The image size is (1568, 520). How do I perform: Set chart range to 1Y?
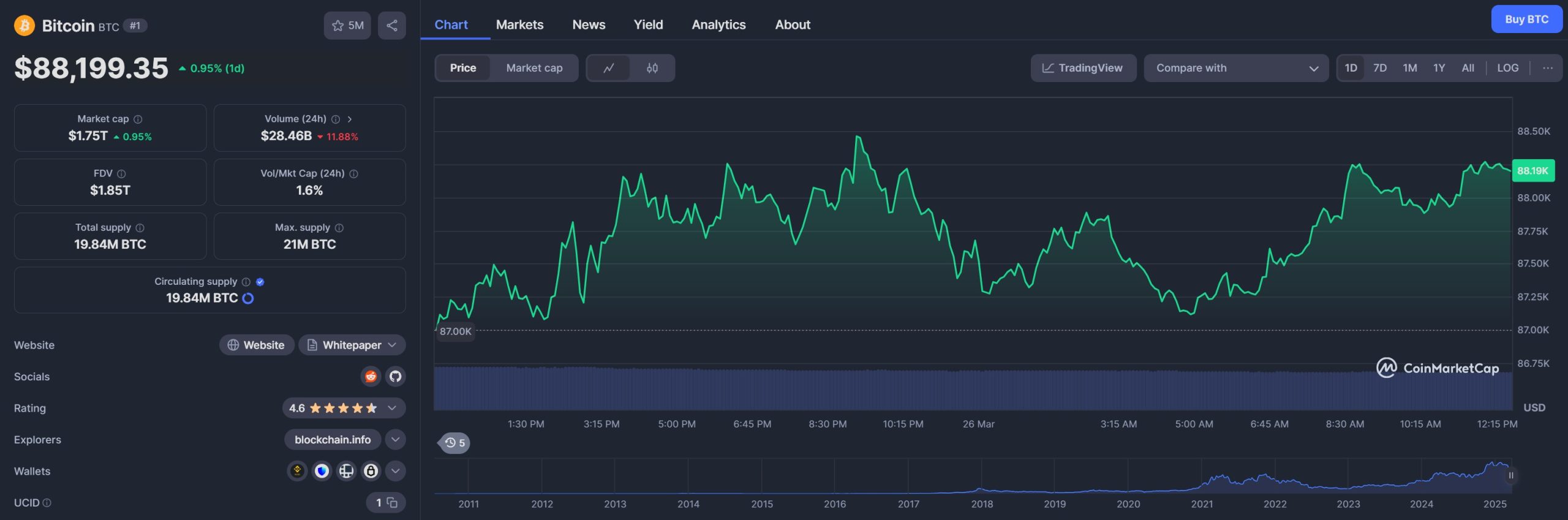pos(1439,68)
